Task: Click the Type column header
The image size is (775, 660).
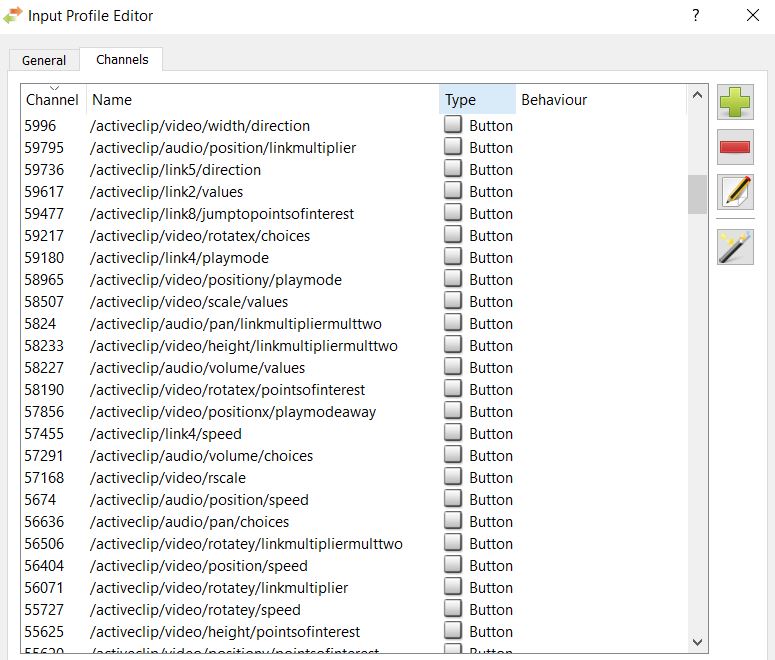Action: (477, 100)
